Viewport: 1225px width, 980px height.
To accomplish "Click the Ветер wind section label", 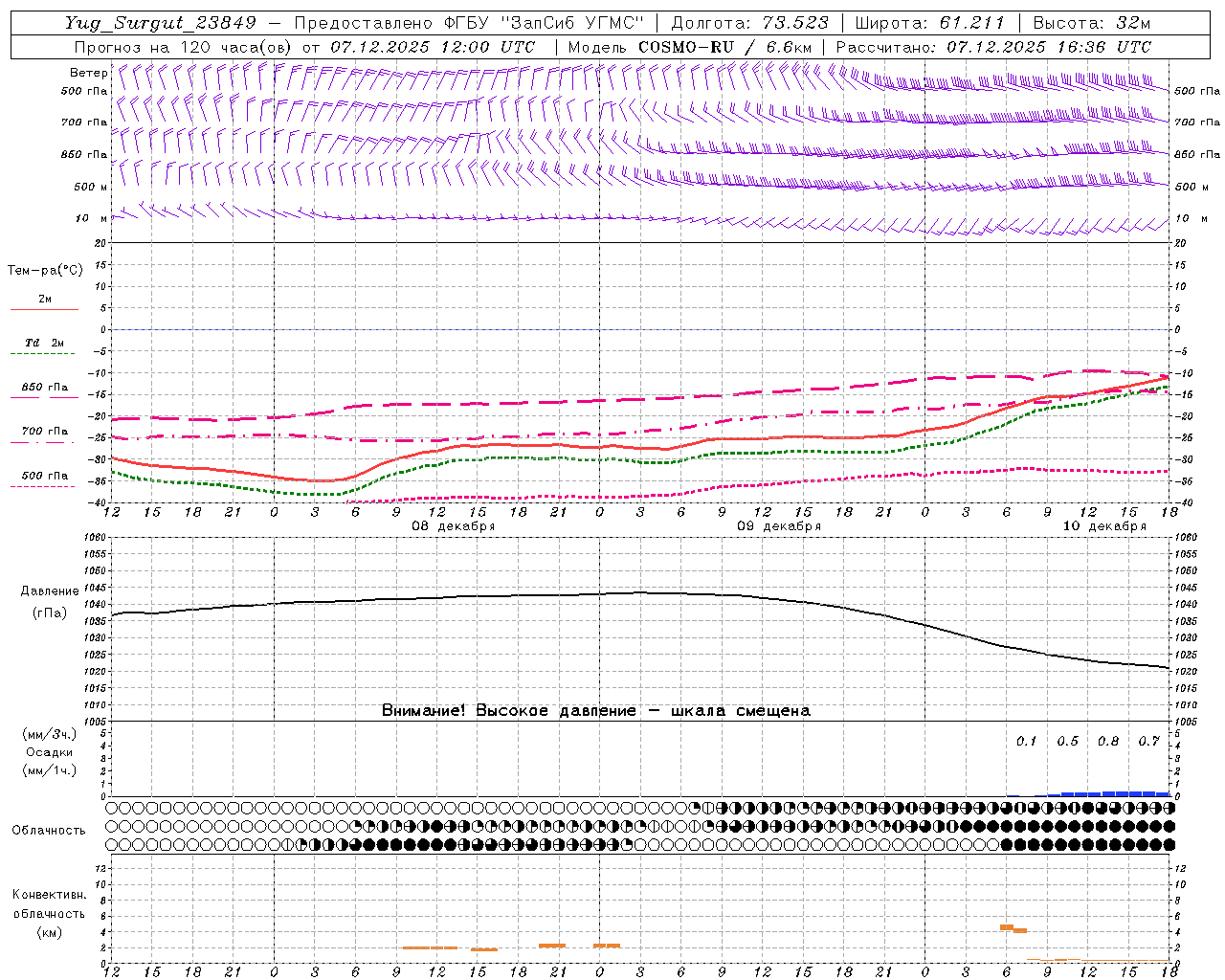I will (88, 73).
